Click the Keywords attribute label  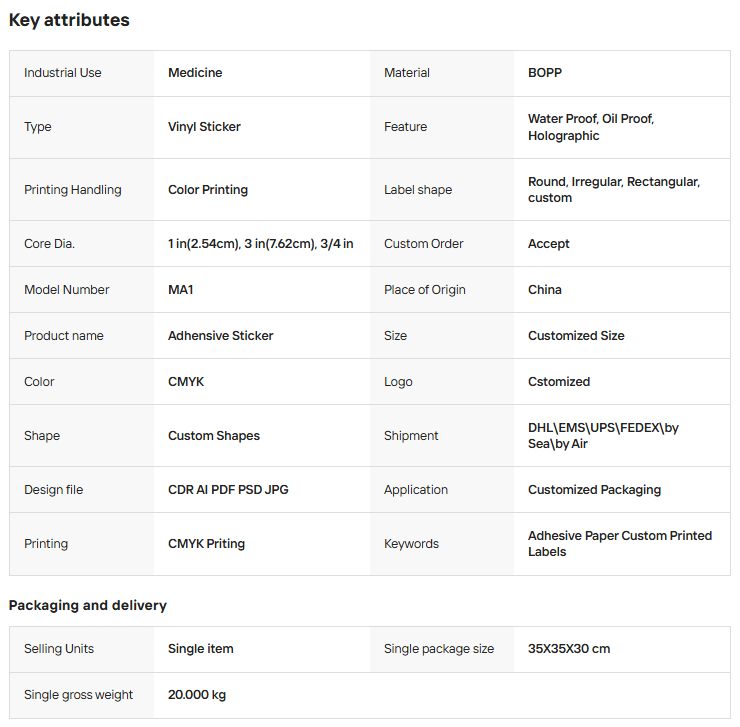click(411, 544)
